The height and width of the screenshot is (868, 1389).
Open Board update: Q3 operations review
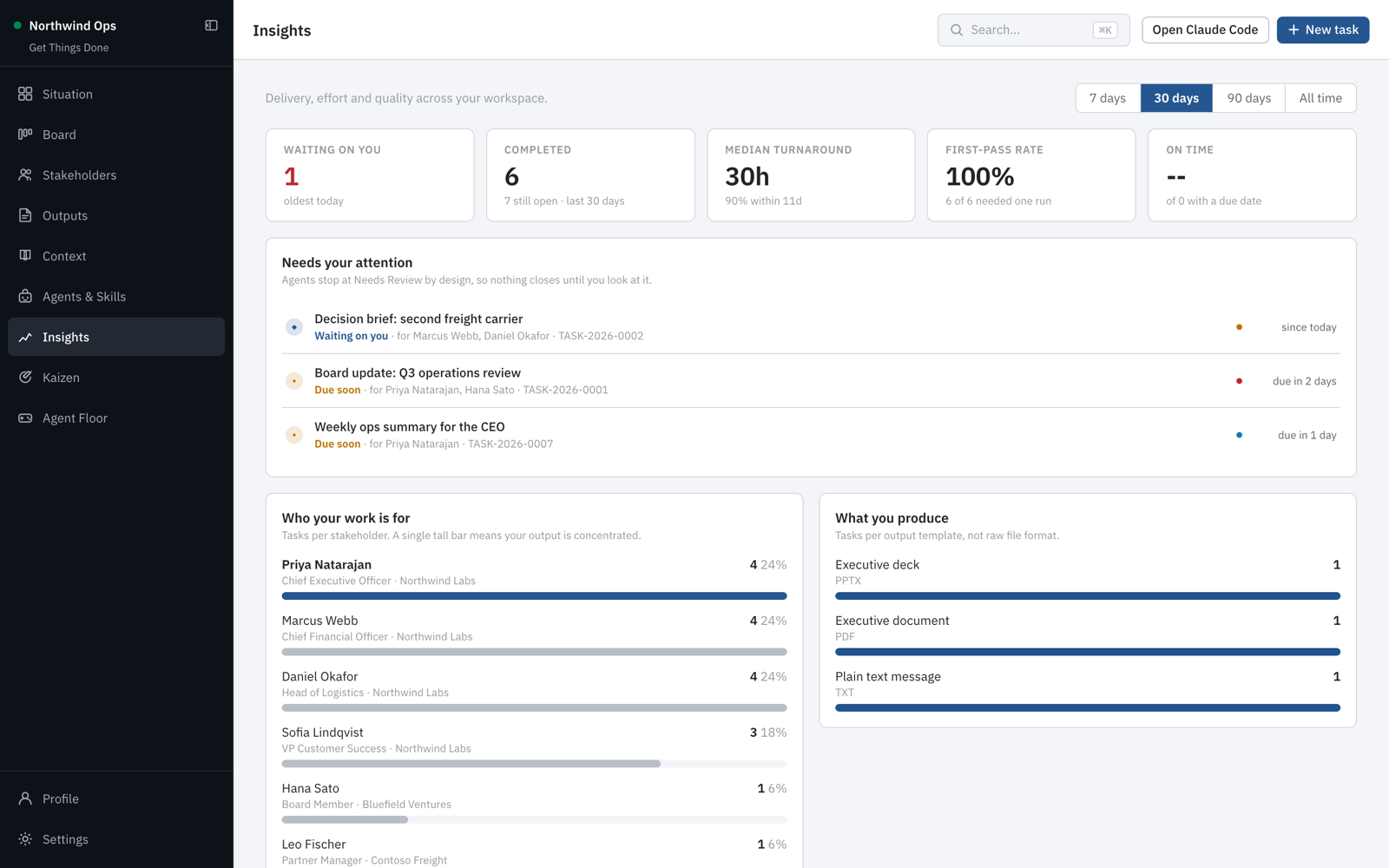418,372
